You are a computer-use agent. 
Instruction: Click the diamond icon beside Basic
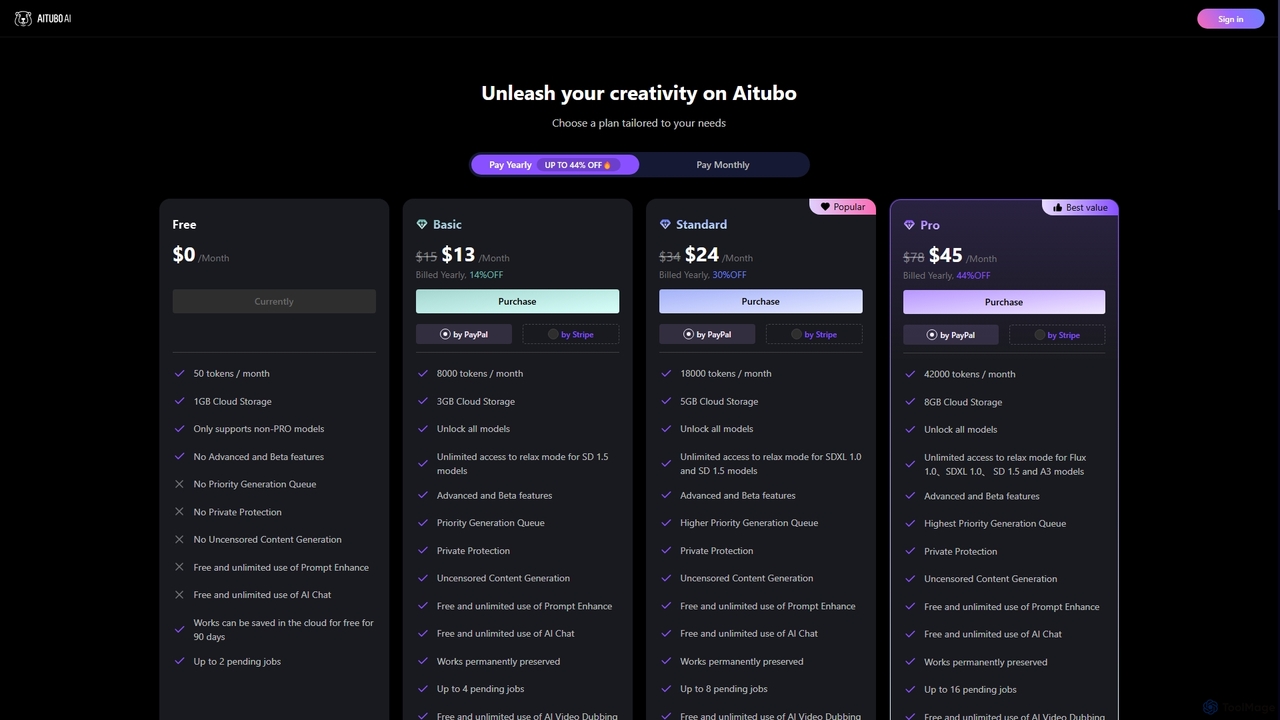pos(422,225)
